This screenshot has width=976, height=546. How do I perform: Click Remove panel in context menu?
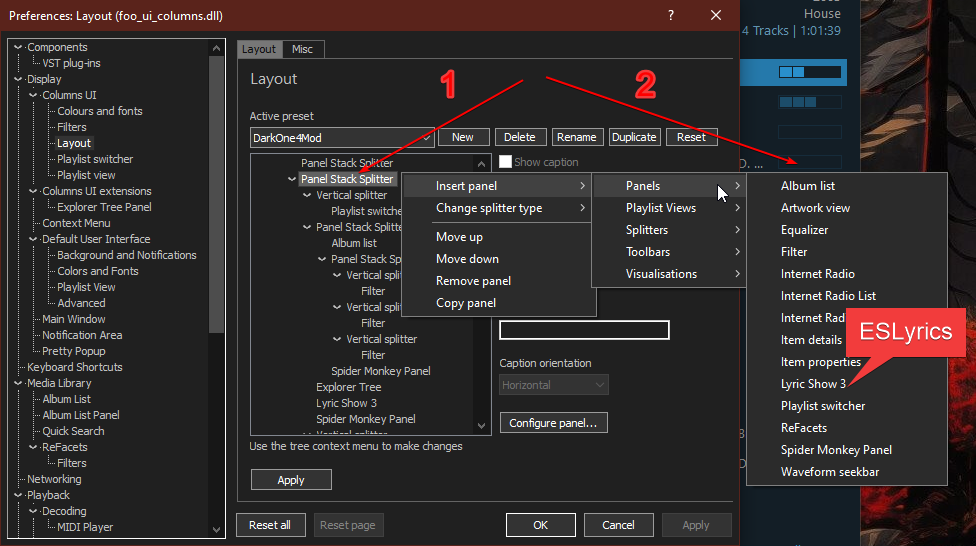coord(473,281)
